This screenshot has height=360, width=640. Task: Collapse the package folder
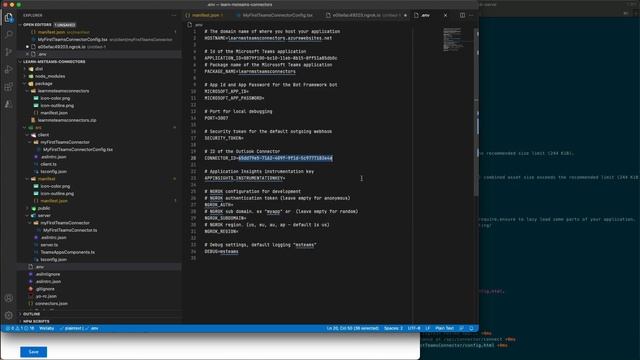click(x=43, y=84)
